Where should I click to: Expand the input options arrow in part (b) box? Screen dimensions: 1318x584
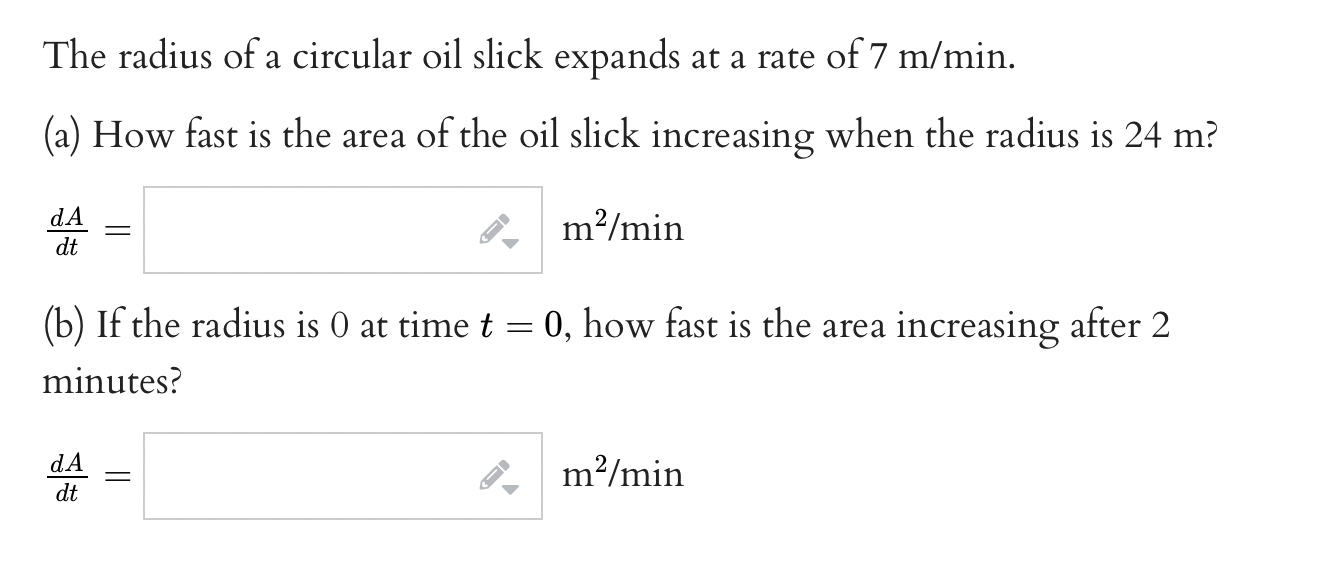pos(509,488)
